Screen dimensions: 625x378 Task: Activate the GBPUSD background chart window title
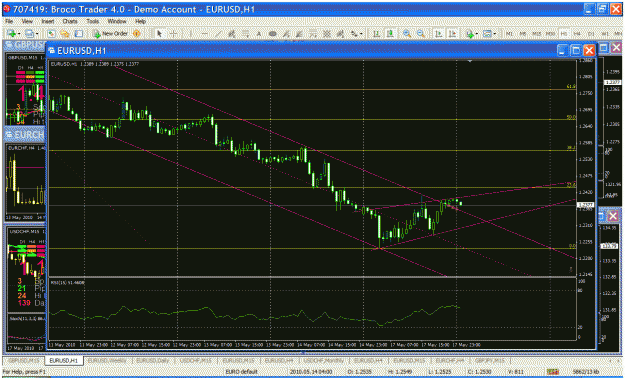coord(26,45)
